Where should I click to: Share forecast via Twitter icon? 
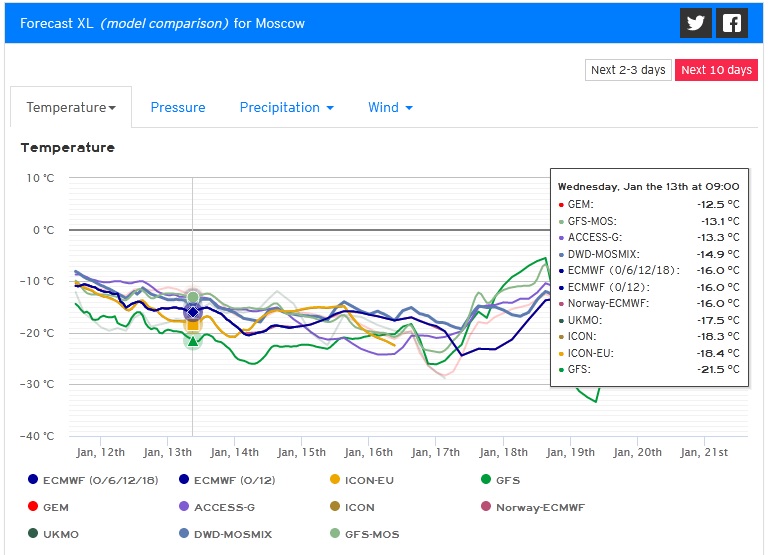pyautogui.click(x=695, y=23)
